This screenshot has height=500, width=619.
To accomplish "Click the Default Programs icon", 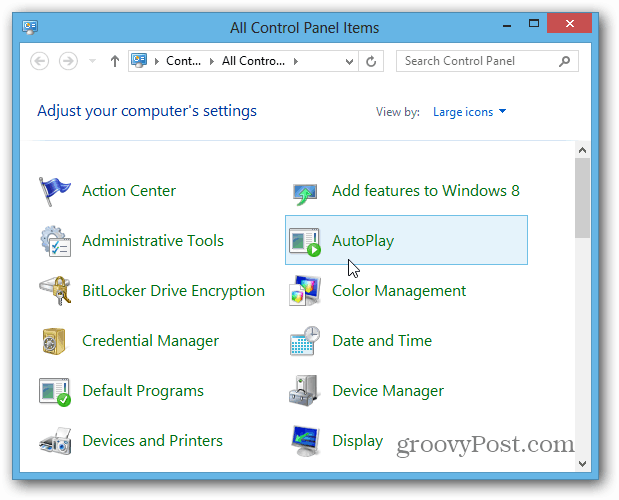I will [x=55, y=391].
